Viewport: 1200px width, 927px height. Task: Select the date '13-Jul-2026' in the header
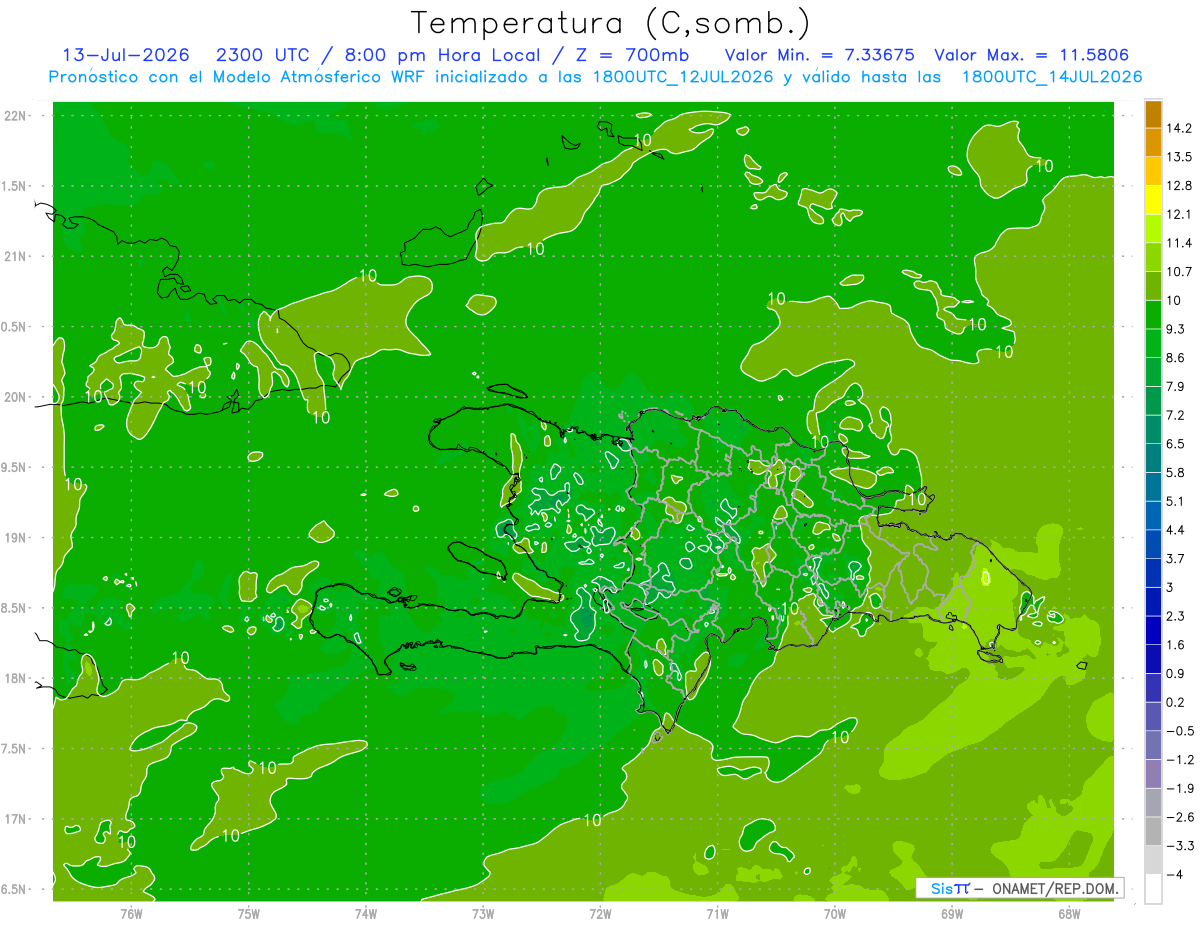point(128,55)
